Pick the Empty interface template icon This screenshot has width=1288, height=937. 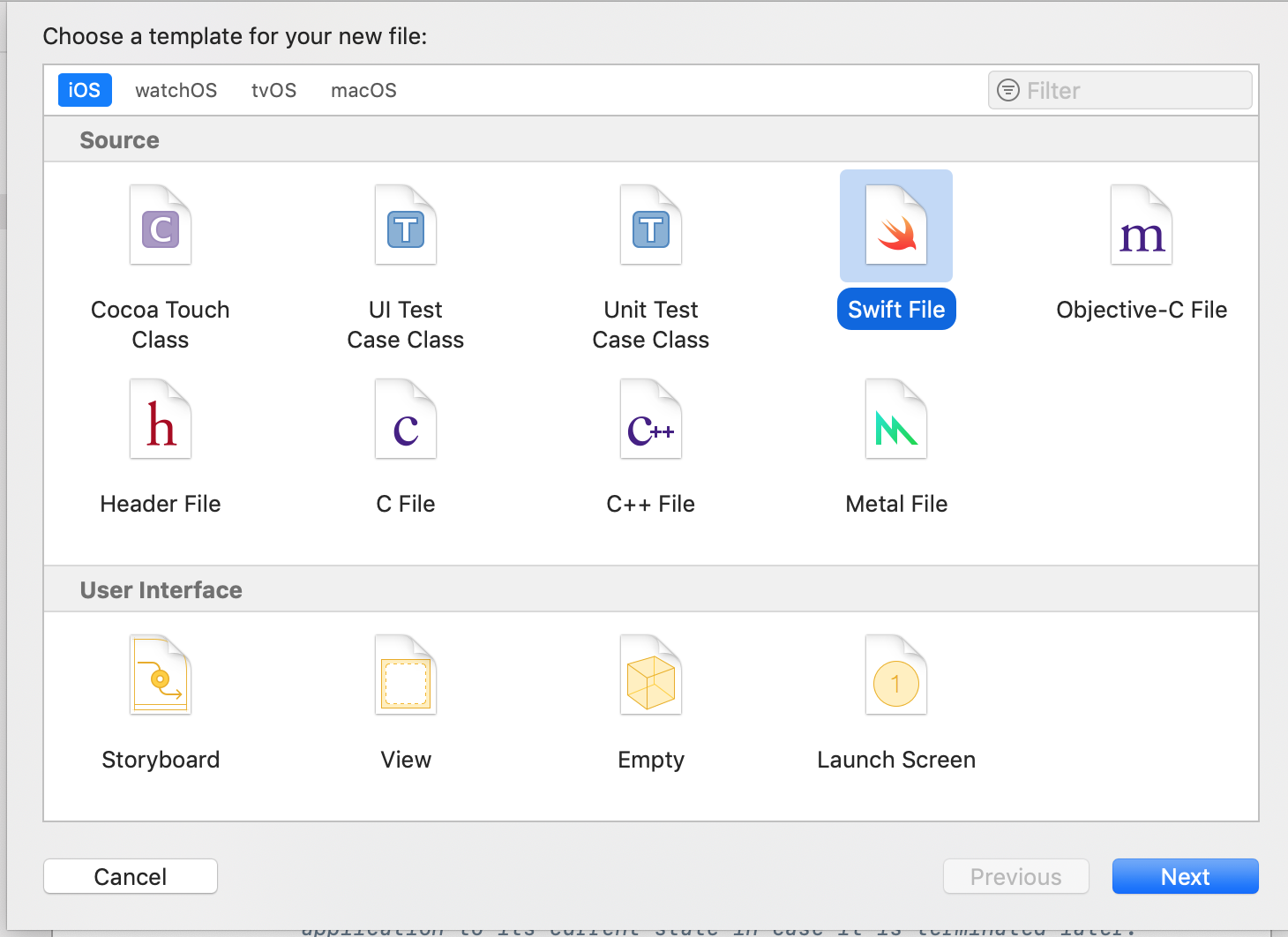click(x=651, y=675)
